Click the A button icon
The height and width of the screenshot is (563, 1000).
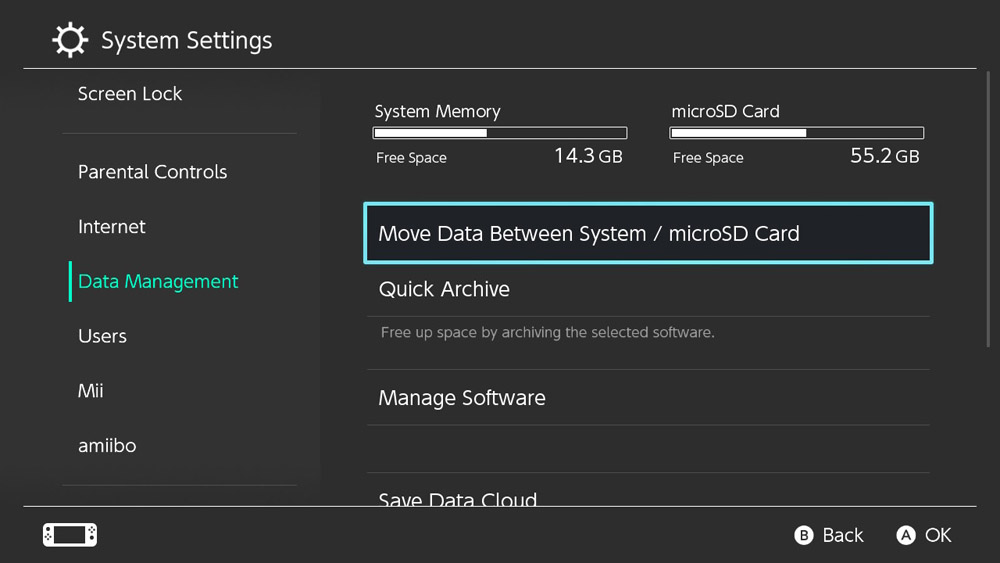[x=906, y=535]
